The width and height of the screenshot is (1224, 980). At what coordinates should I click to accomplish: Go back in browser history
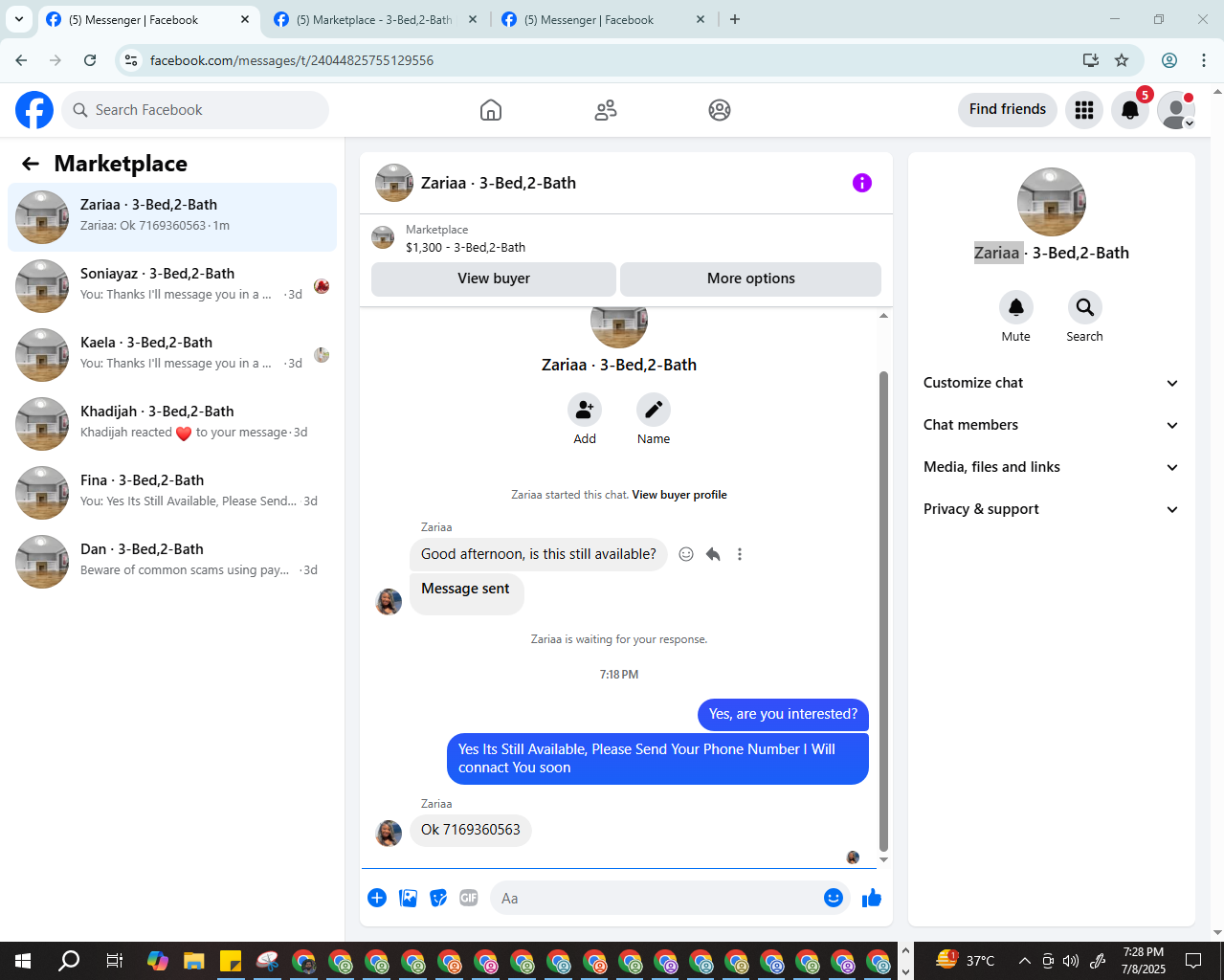(x=21, y=60)
